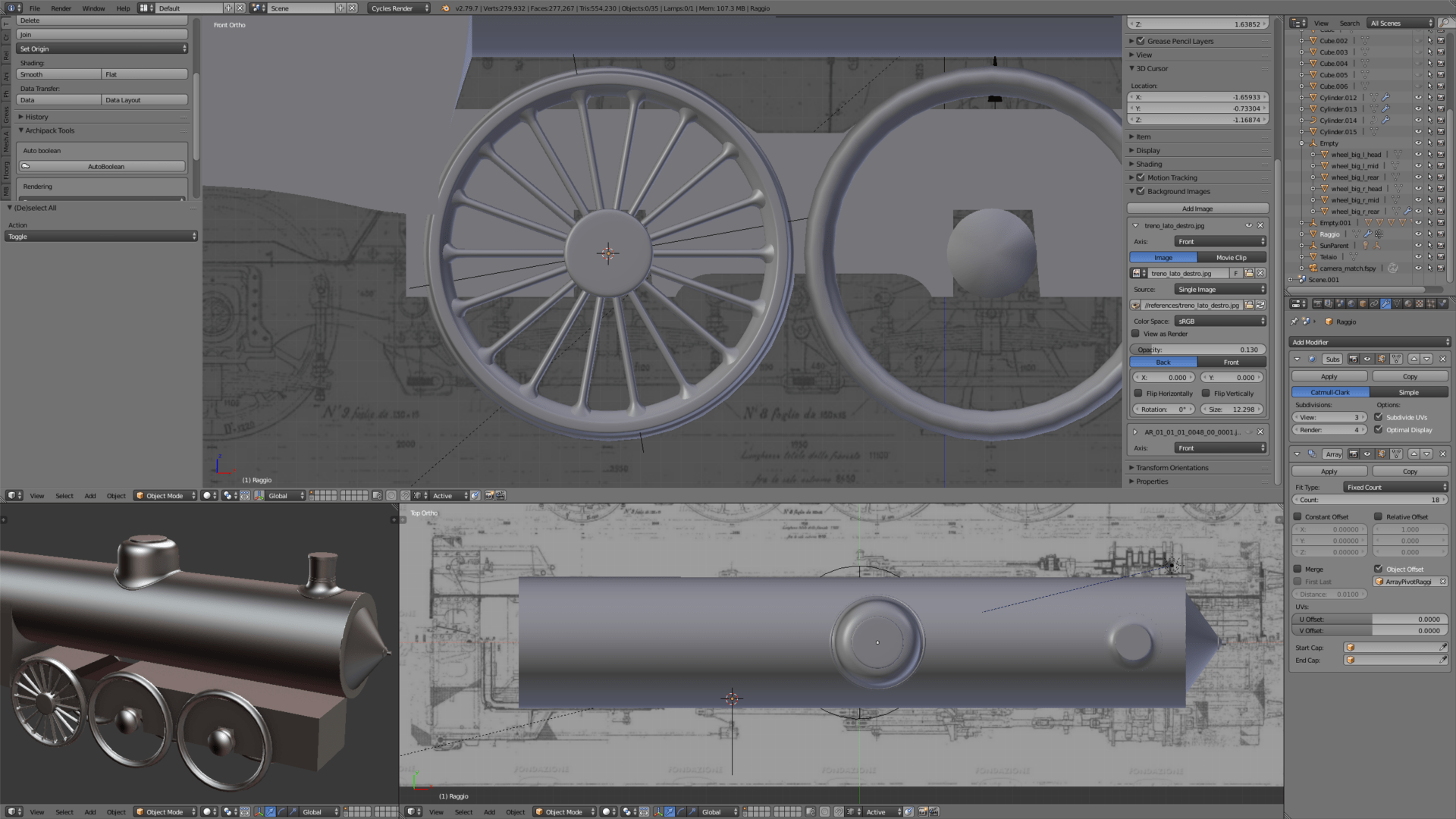1456x819 pixels.
Task: Open the Color Space sRGB dropdown
Action: coord(1220,321)
